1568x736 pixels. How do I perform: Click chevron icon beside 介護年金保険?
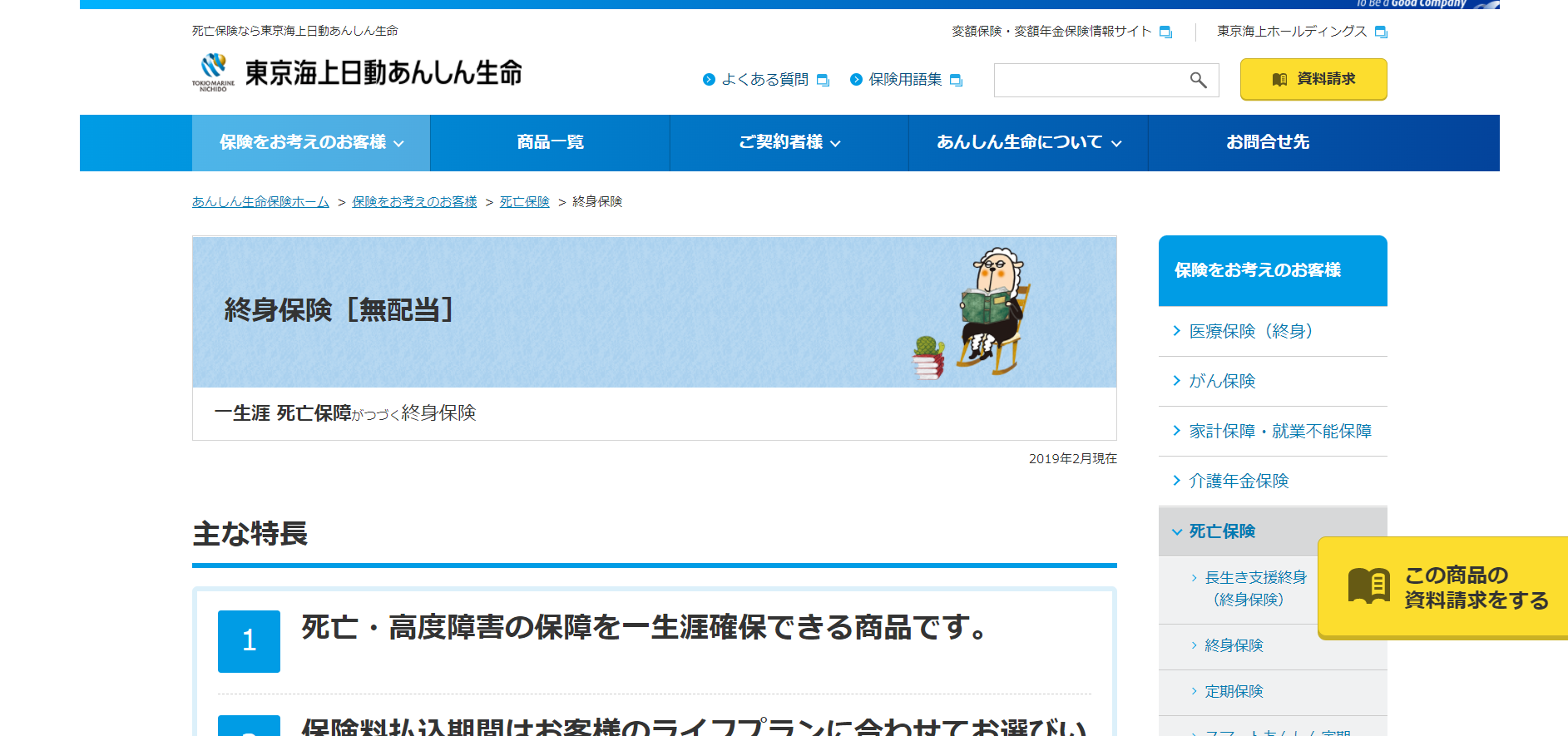pos(1176,481)
